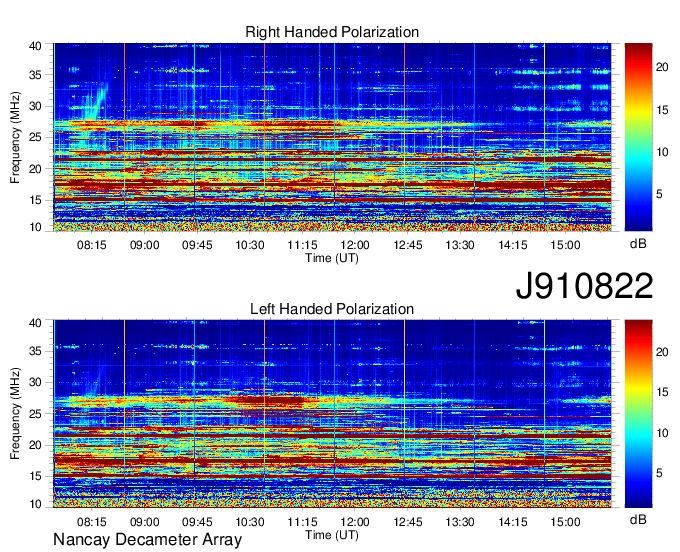Click the 12:45 time tick on lower plot
The width and height of the screenshot is (680, 552).
tap(408, 522)
